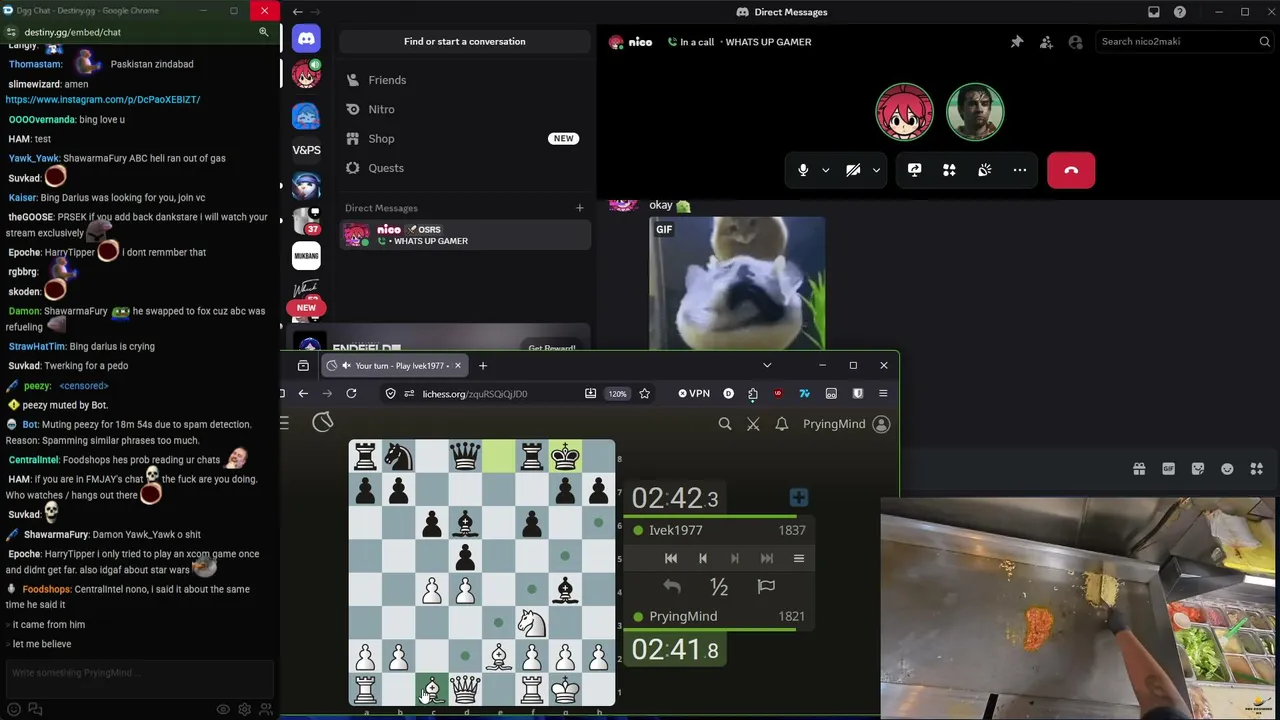
Task: Open the Lichess board menu
Action: pos(799,558)
